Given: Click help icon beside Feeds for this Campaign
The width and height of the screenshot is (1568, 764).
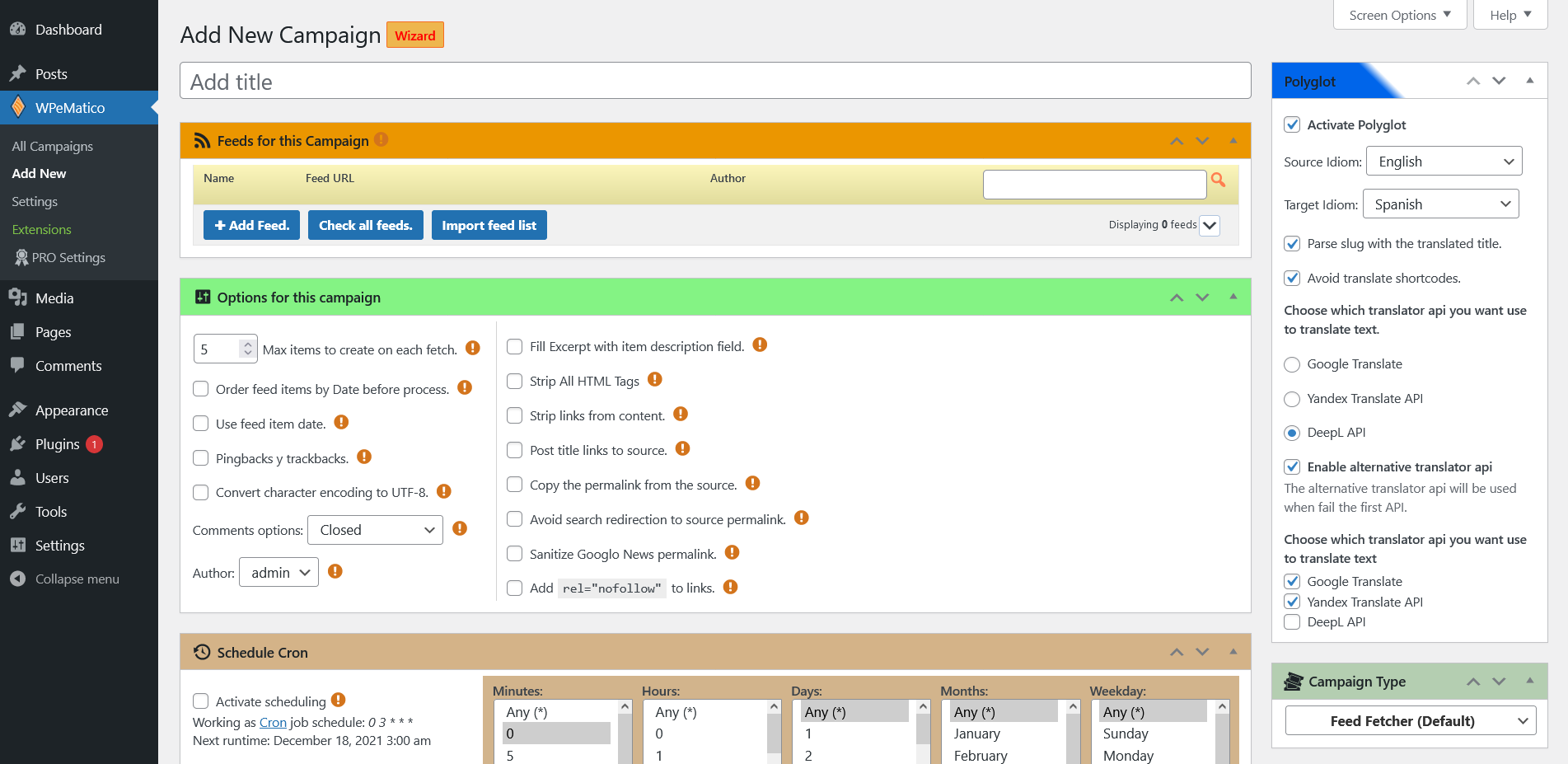Looking at the screenshot, I should tap(381, 139).
